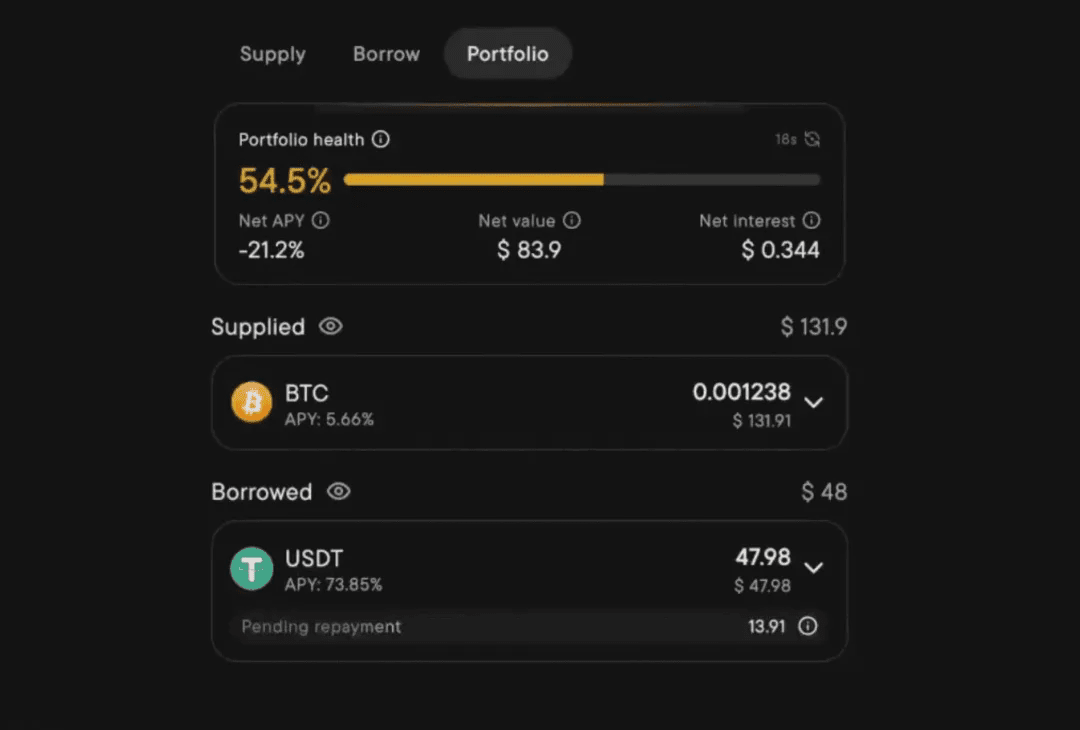Expand the BTC supplied asset row

click(x=814, y=403)
